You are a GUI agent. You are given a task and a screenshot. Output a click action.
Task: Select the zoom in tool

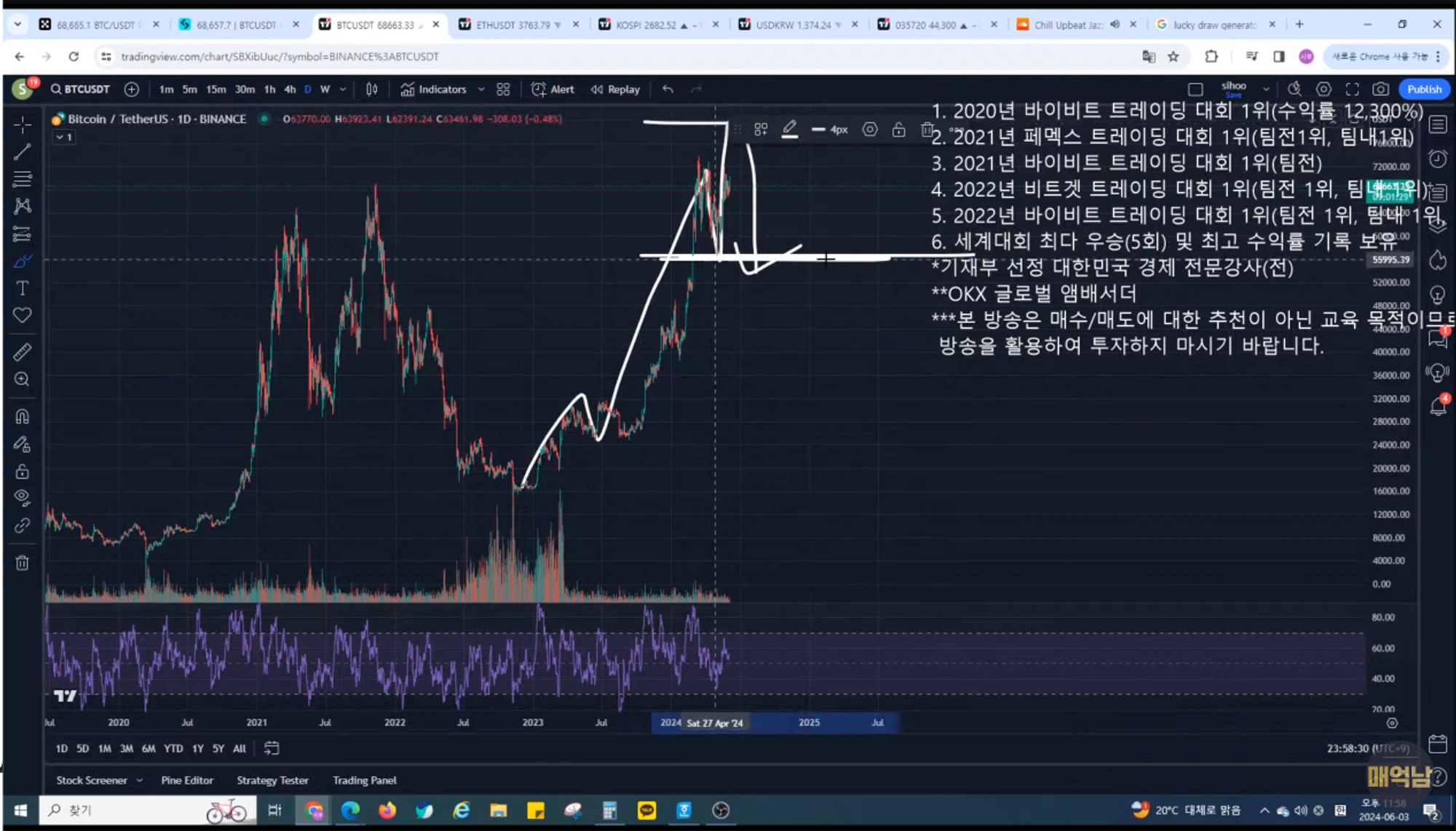click(x=23, y=379)
